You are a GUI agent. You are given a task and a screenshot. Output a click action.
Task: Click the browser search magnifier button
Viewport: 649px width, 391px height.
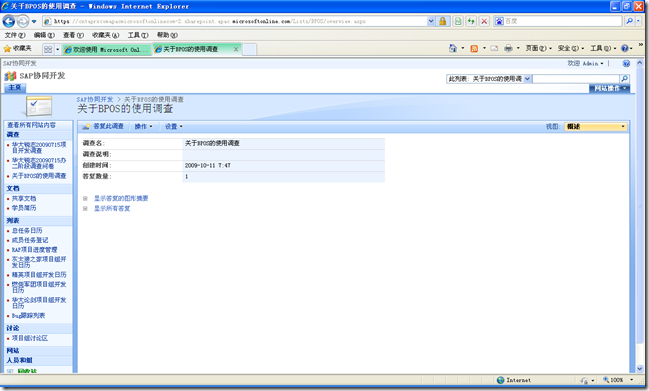(630, 21)
